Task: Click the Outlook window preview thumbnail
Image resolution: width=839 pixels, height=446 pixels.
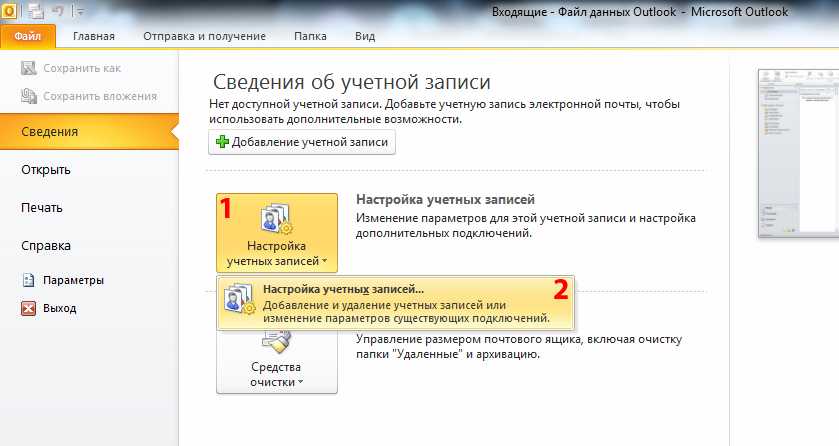Action: (798, 153)
